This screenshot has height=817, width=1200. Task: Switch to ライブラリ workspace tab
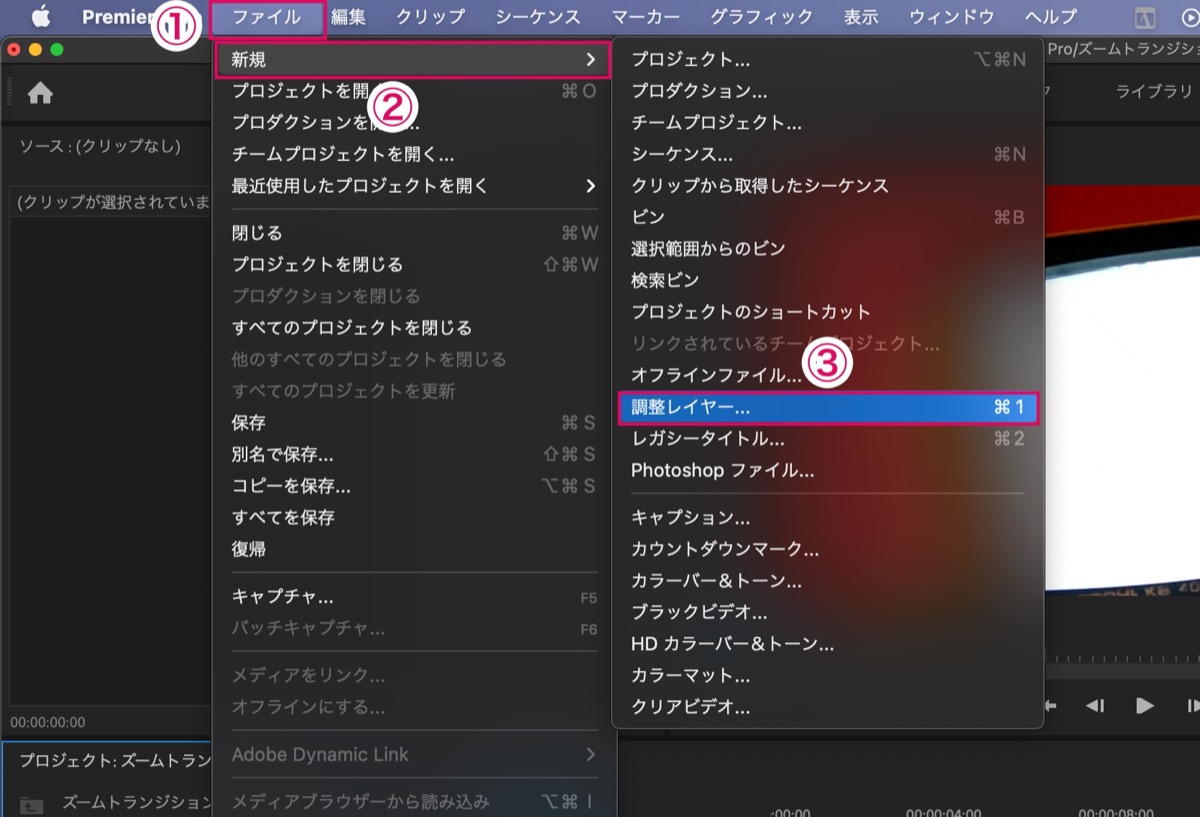[x=1154, y=92]
